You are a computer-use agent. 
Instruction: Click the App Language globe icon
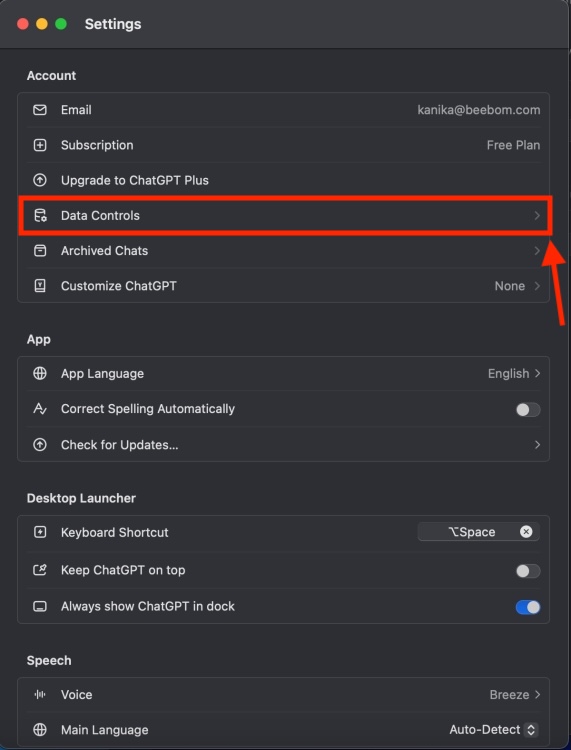coord(40,373)
